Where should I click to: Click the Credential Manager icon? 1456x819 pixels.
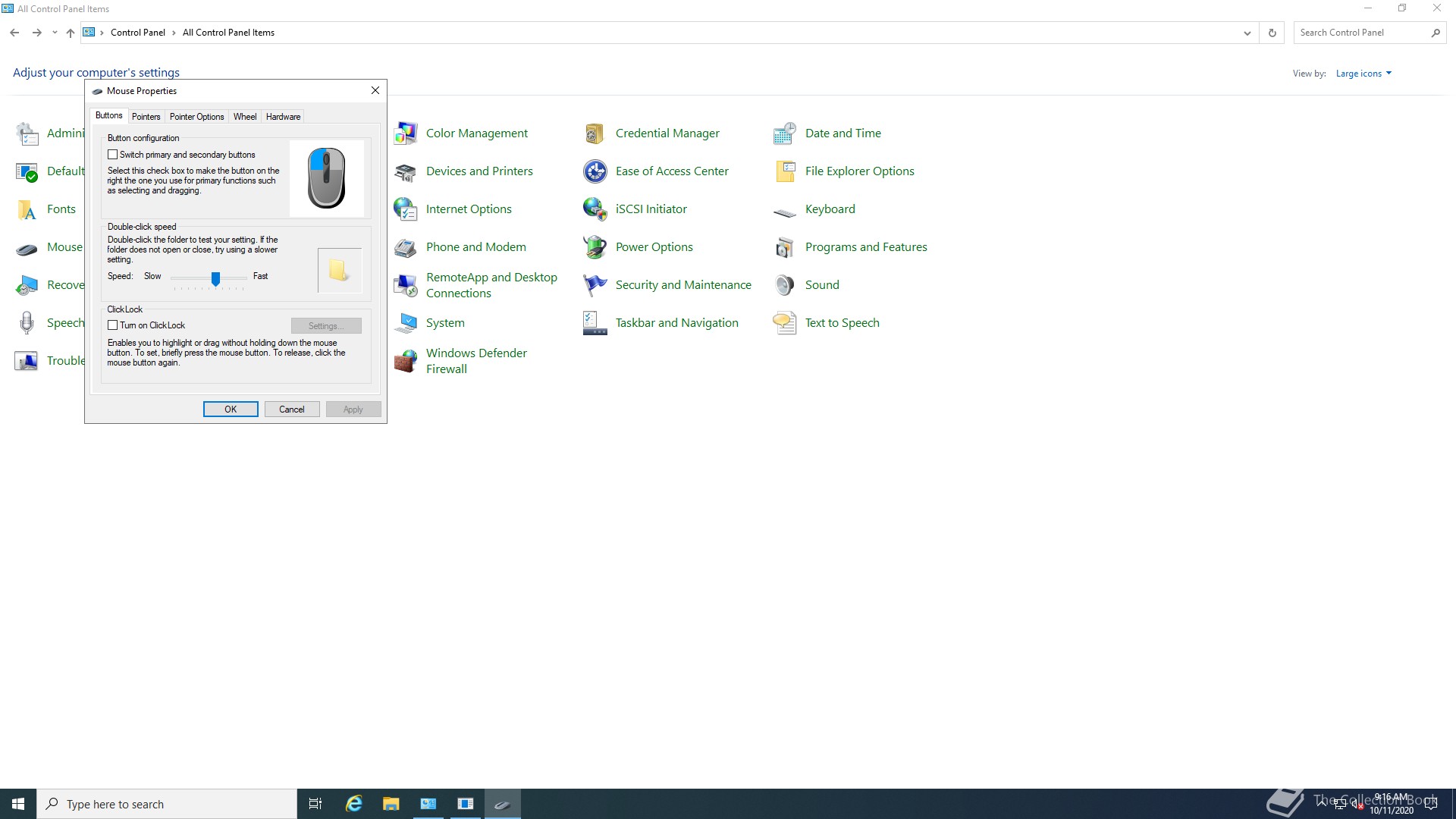pyautogui.click(x=595, y=133)
